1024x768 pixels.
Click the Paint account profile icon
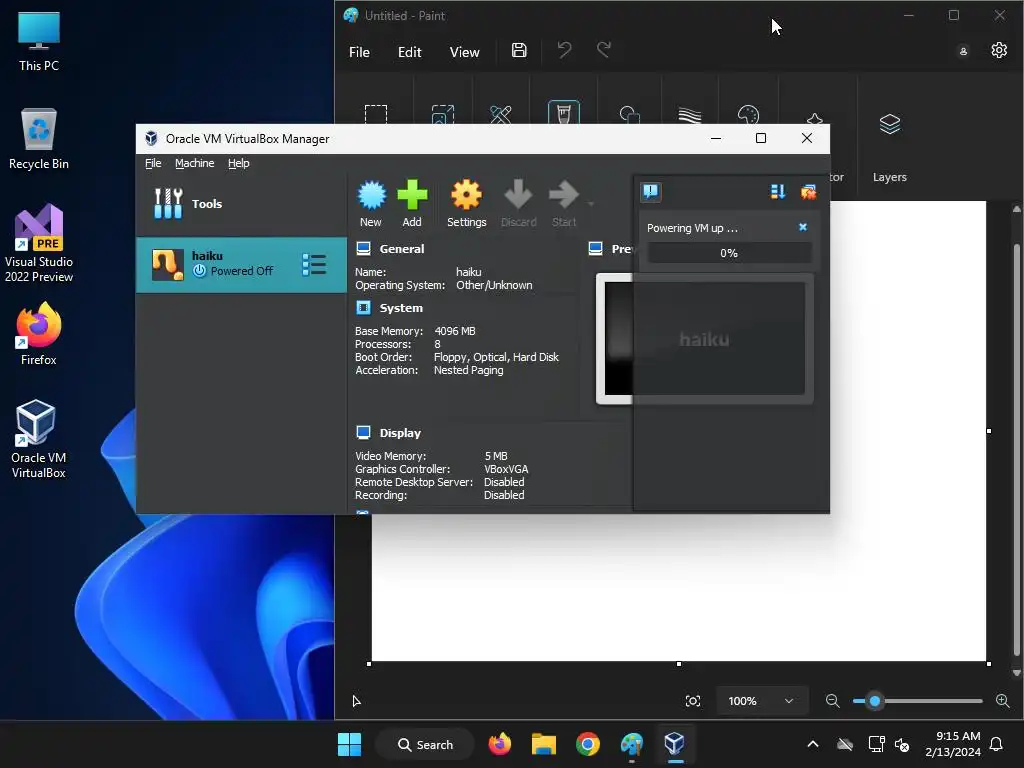coord(963,51)
